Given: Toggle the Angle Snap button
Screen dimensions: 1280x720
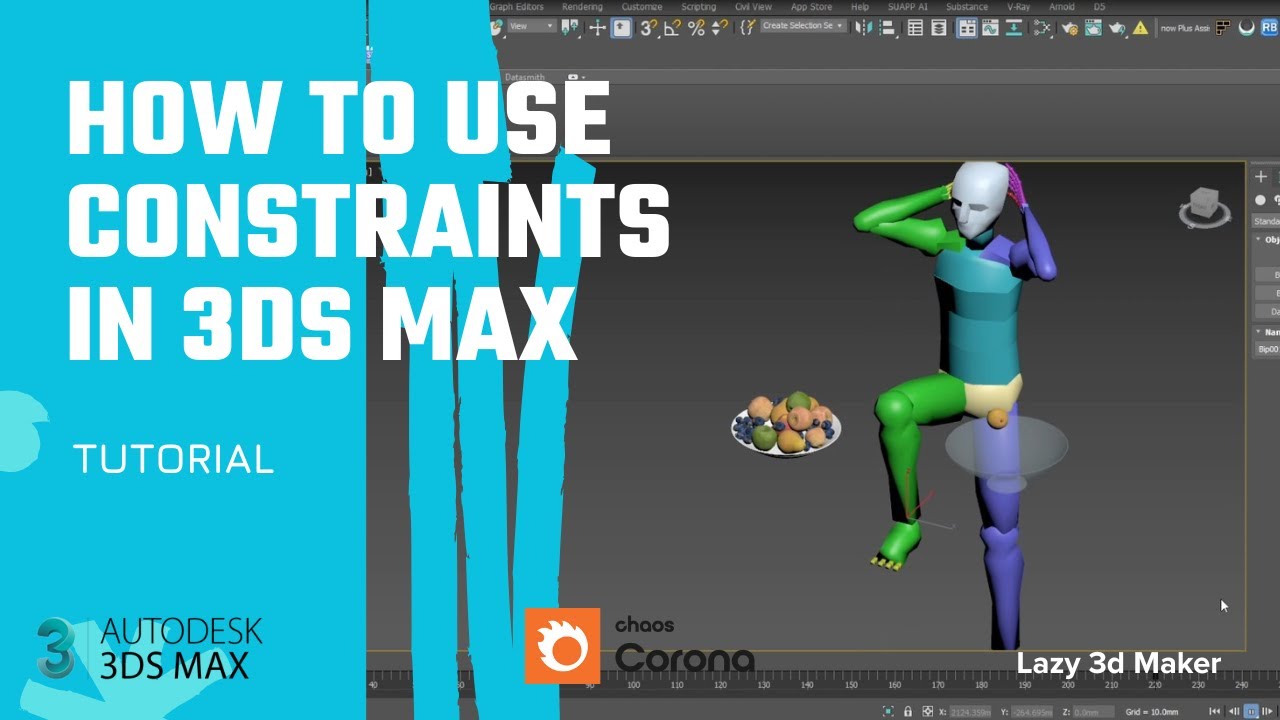Looking at the screenshot, I should point(672,28).
